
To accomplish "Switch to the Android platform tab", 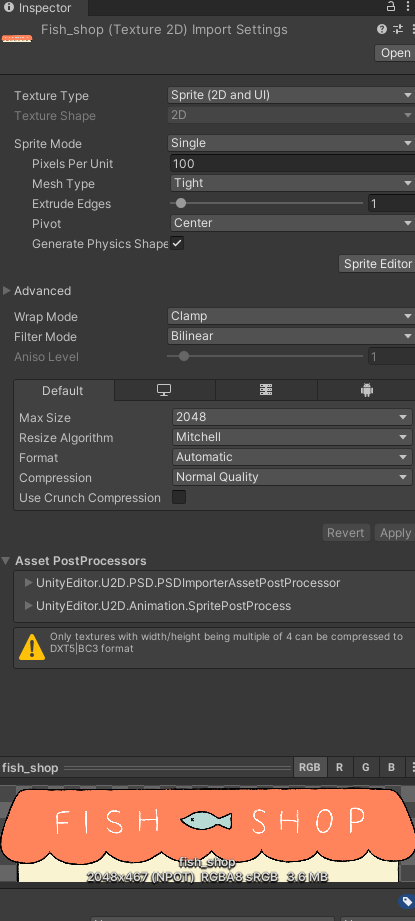I will click(367, 391).
